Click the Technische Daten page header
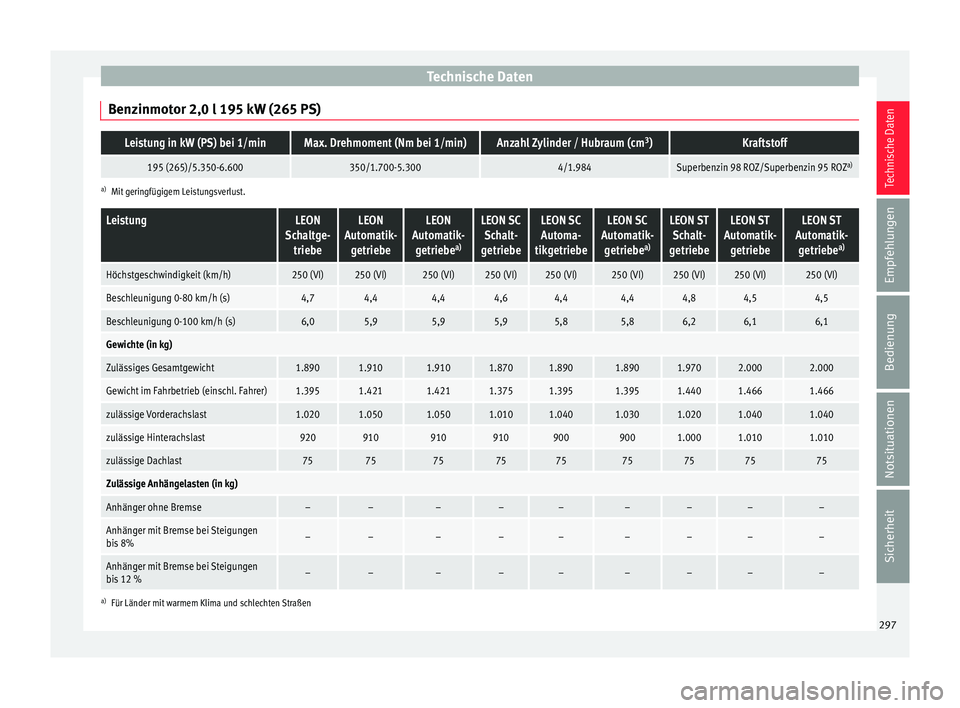The width and height of the screenshot is (960, 708). click(x=479, y=77)
